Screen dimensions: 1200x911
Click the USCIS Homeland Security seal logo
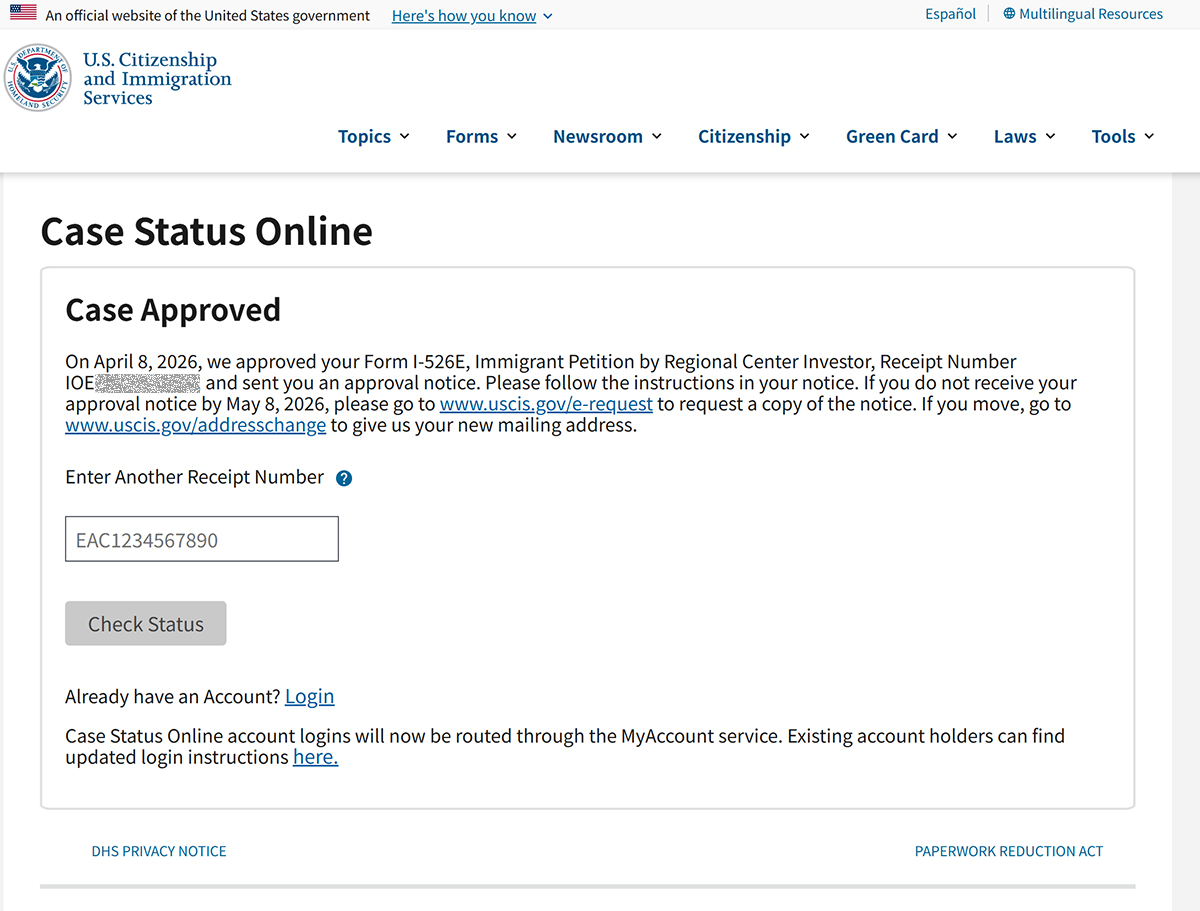tap(38, 78)
